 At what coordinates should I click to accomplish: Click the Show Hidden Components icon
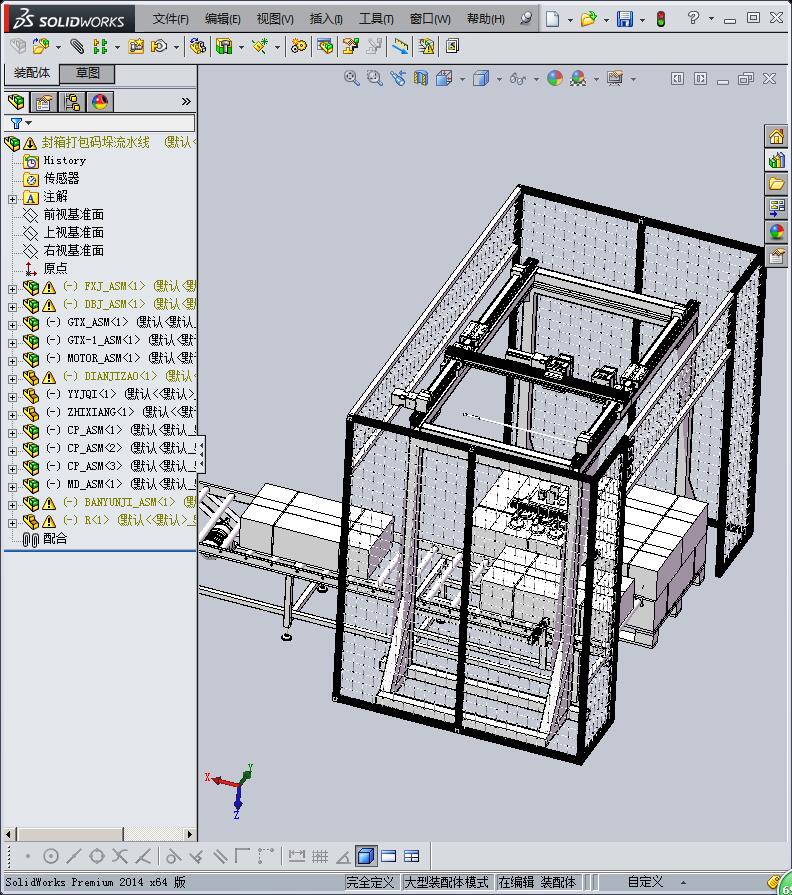coord(198,46)
